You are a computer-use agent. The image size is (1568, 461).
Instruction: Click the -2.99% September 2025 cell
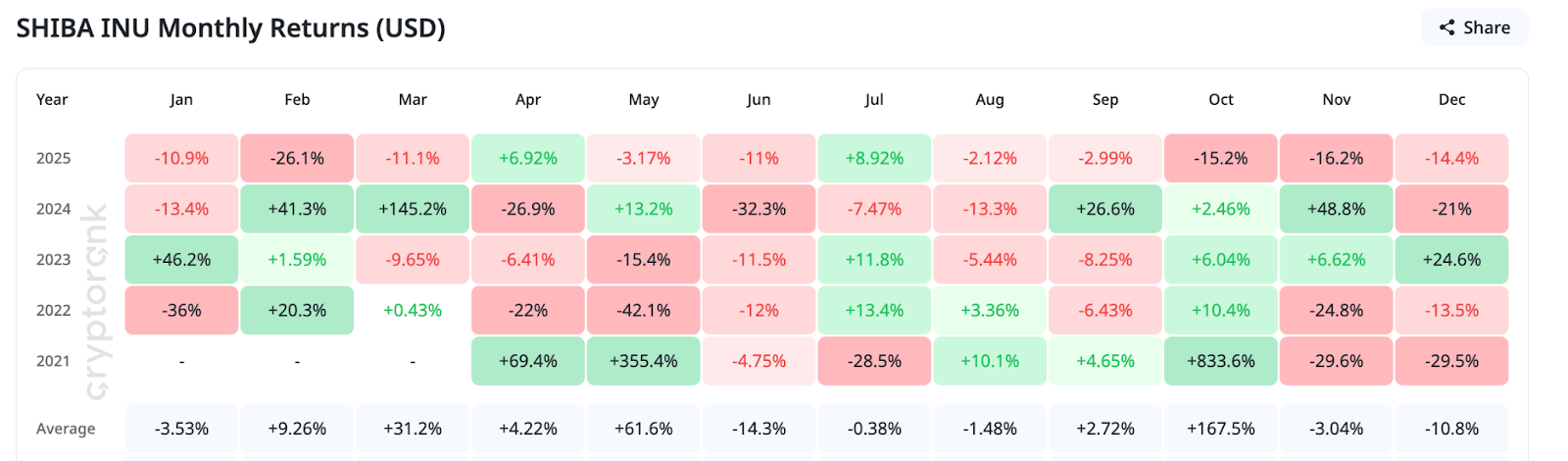[1104, 158]
